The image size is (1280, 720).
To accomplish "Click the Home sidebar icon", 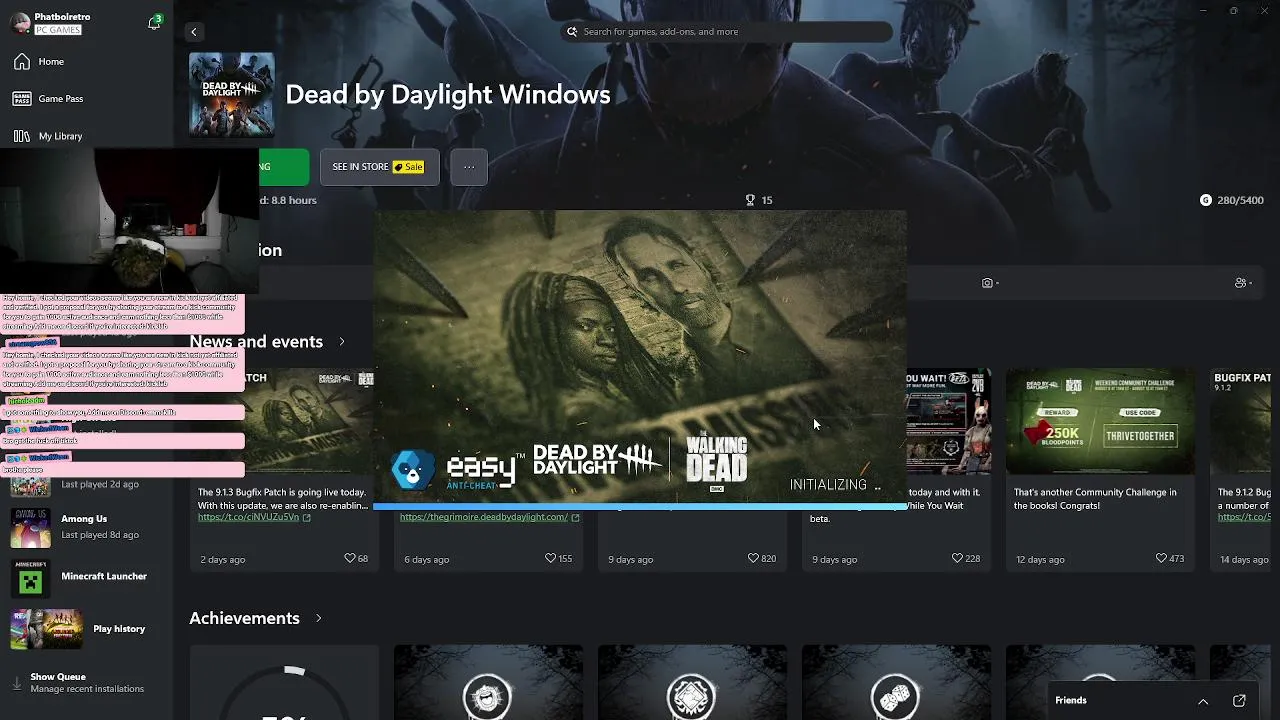I will pos(22,62).
